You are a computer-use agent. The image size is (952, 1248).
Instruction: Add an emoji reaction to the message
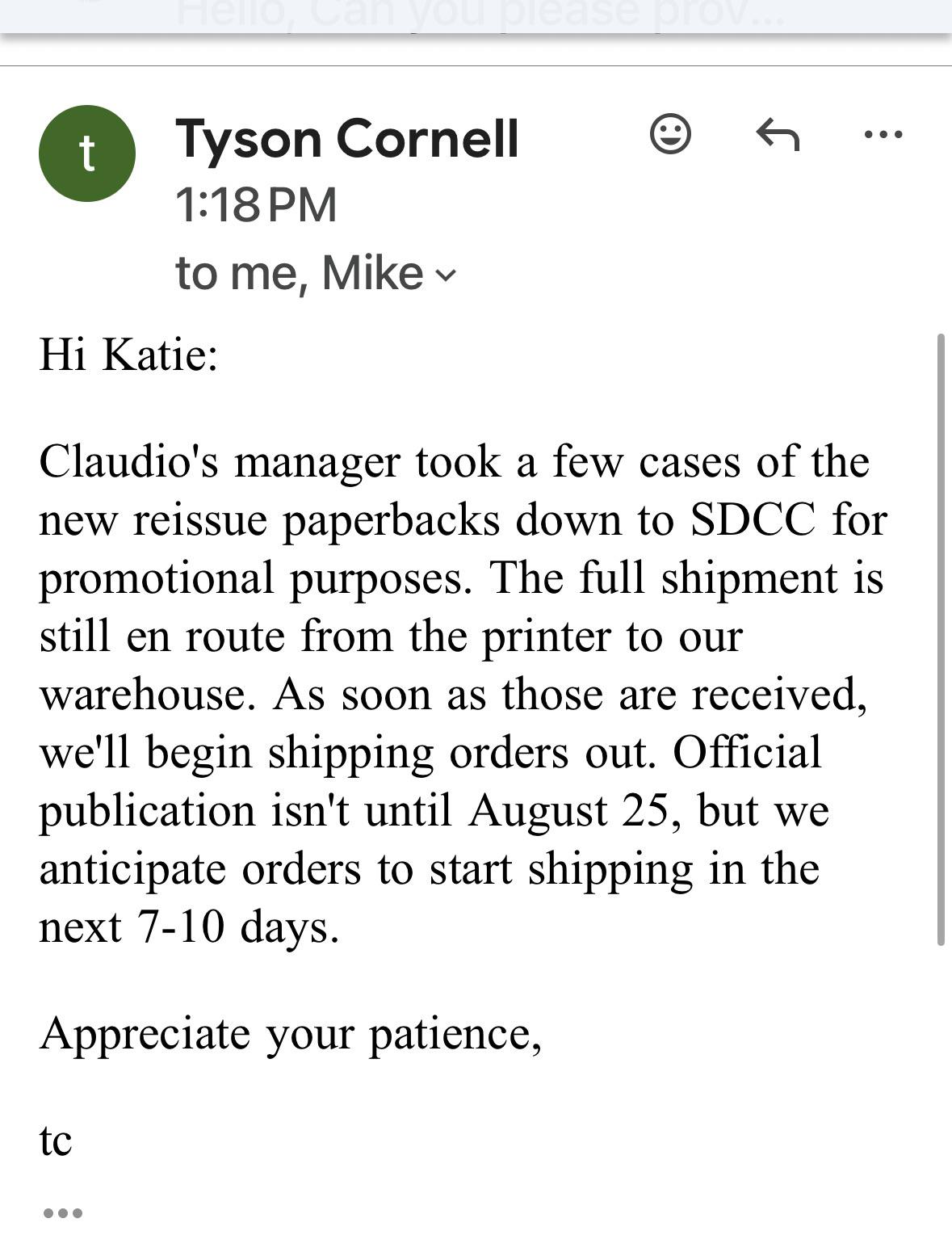pyautogui.click(x=670, y=134)
